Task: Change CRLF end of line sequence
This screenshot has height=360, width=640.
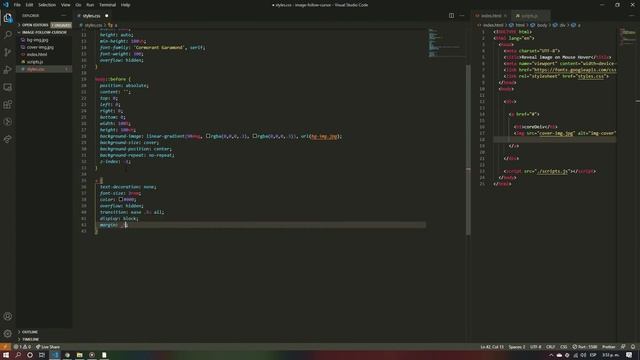Action: (550, 347)
